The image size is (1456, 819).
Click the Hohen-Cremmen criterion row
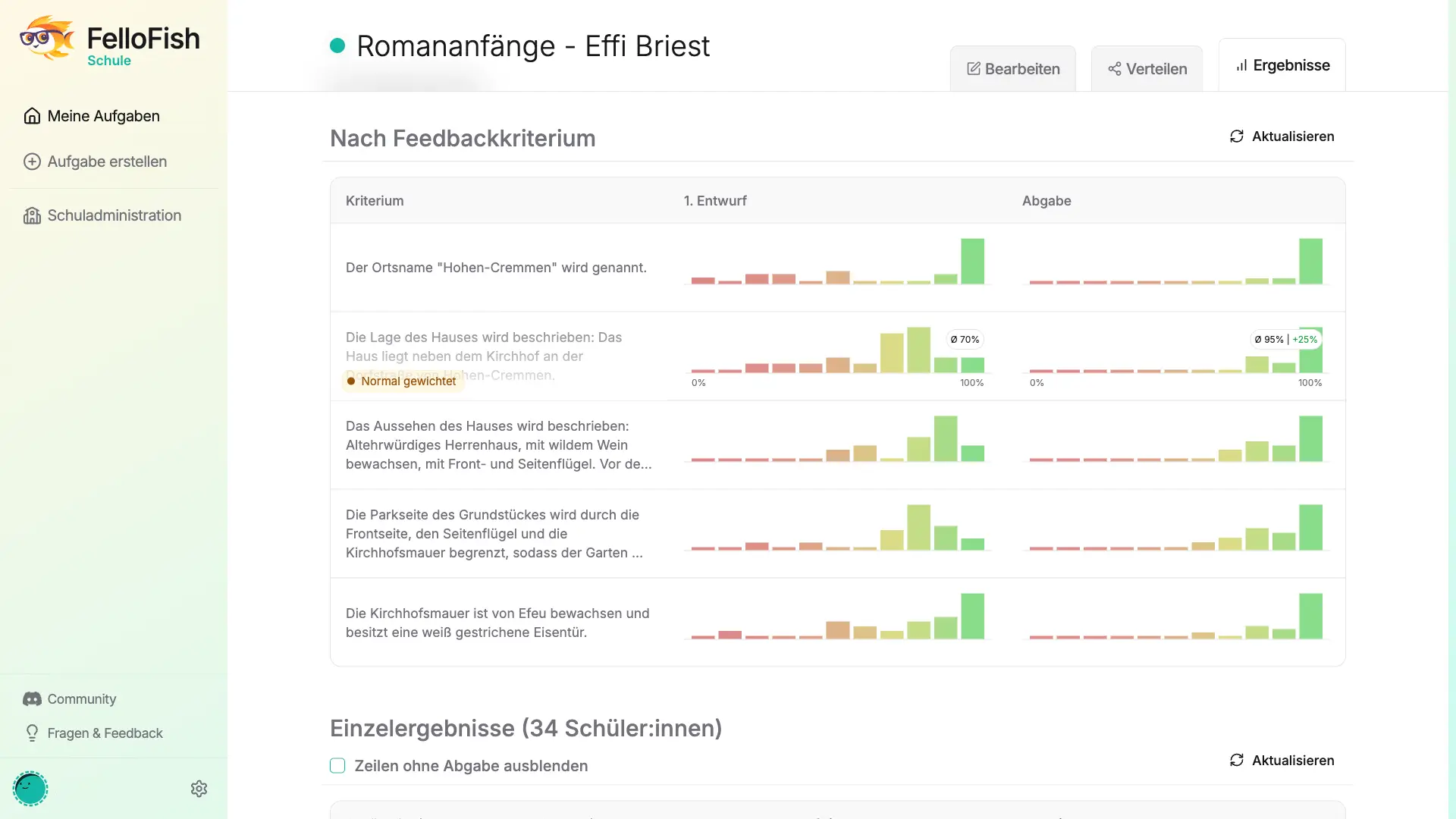838,268
